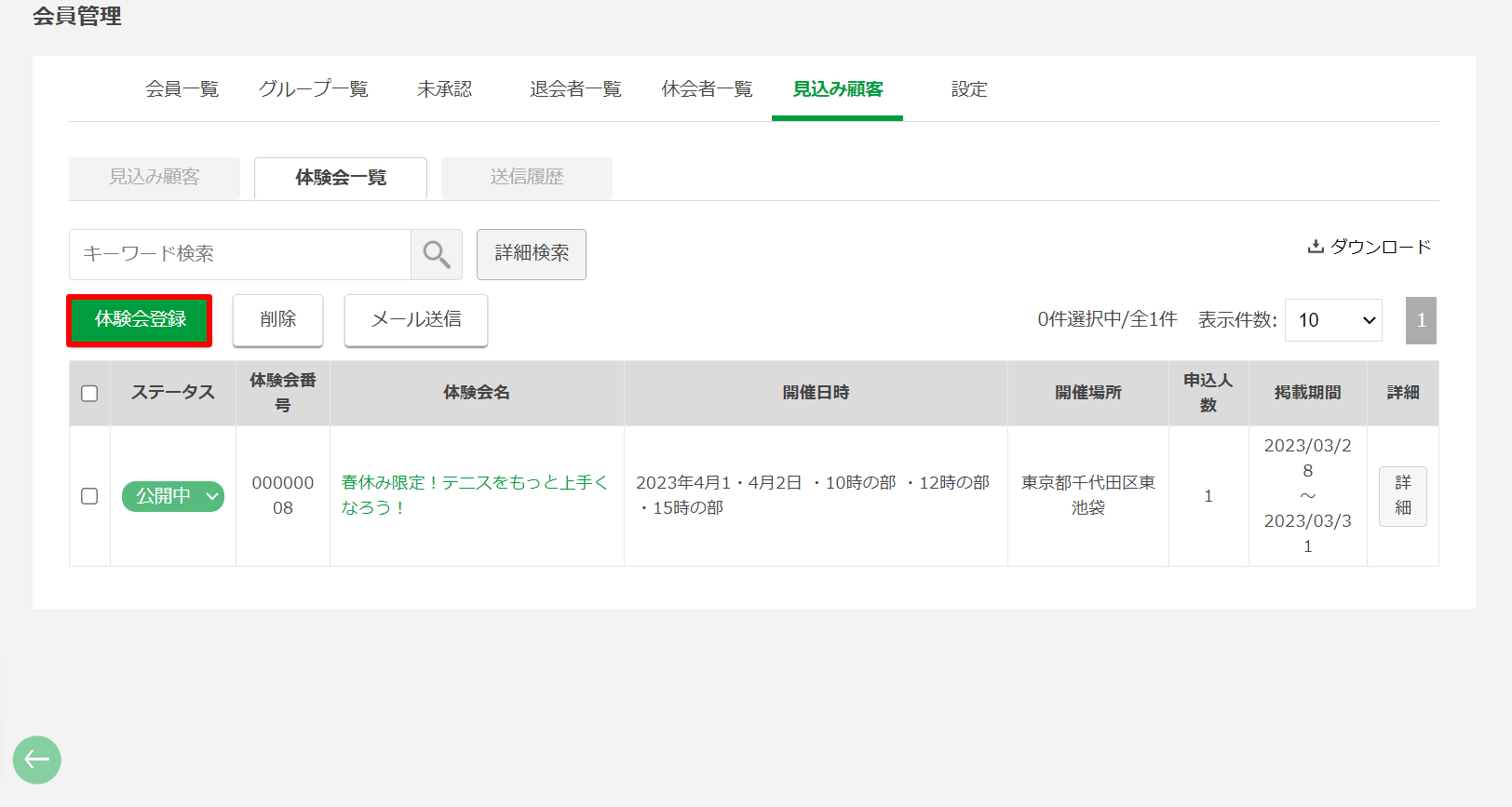
Task: Click the green back arrow circle button
Action: tap(37, 760)
